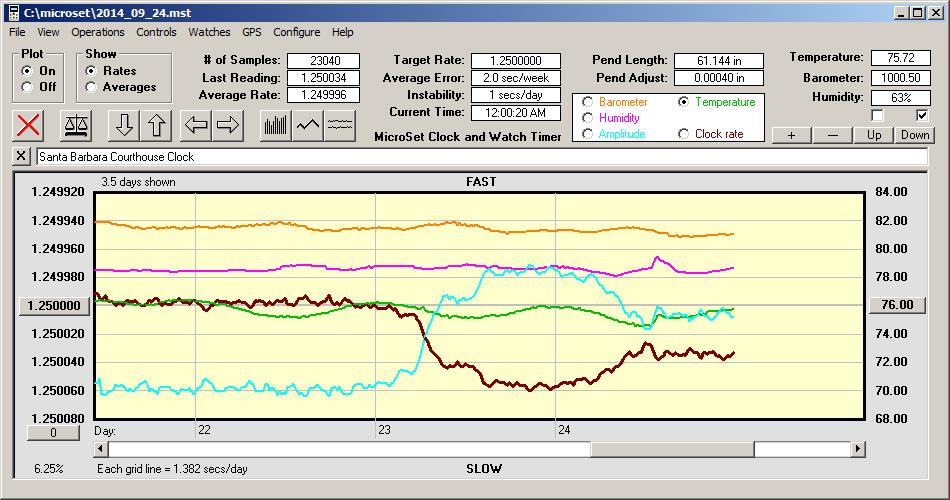Turn Plot Off radio button
Viewport: 950px width, 500px height.
(x=27, y=87)
